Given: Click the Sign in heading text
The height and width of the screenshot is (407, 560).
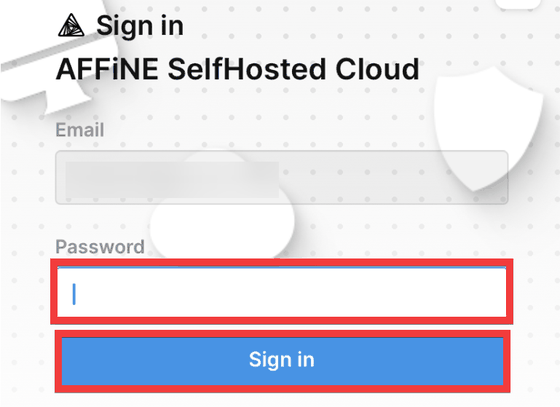Looking at the screenshot, I should click(140, 26).
